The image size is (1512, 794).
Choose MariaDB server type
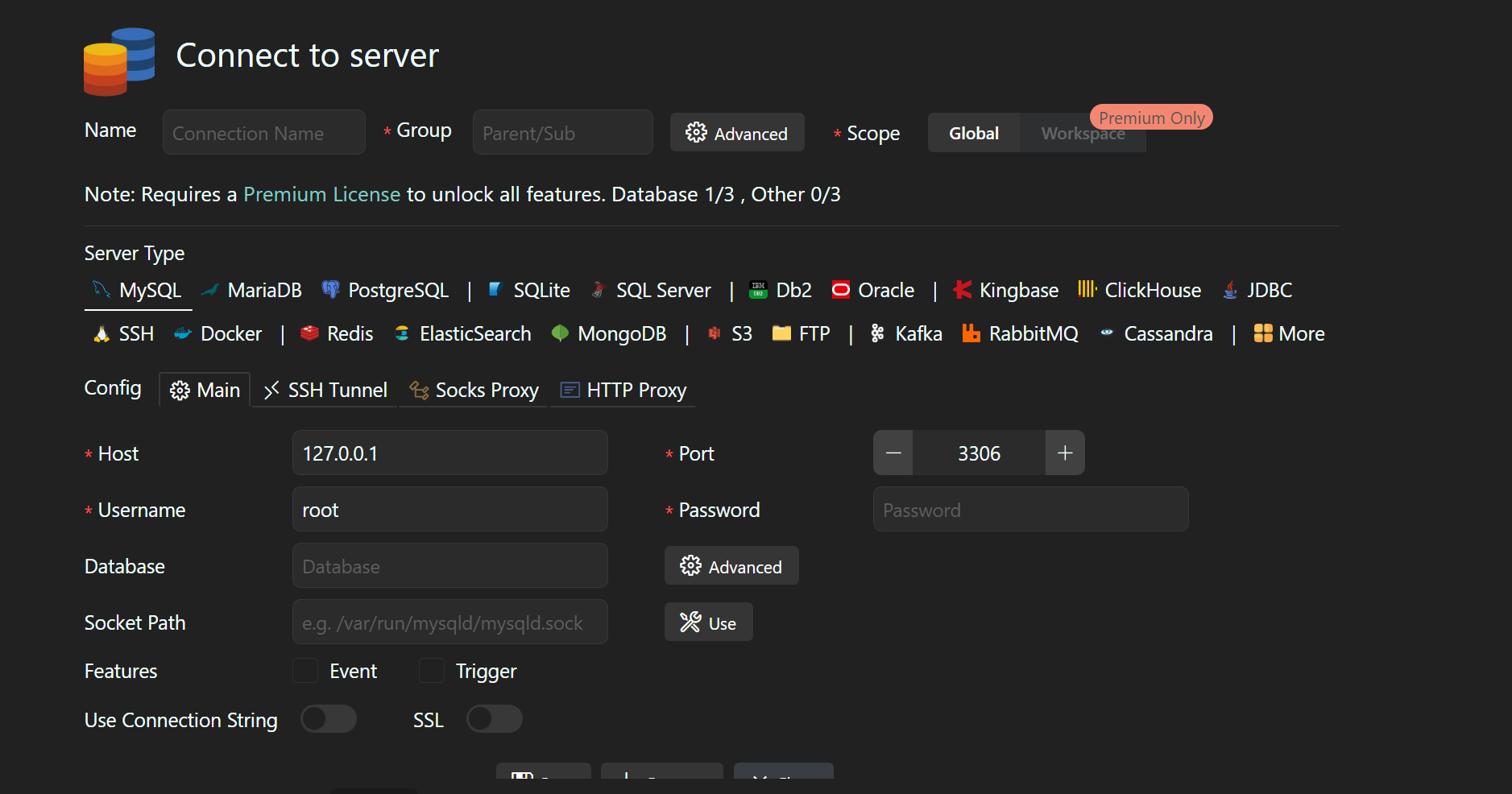click(x=251, y=291)
